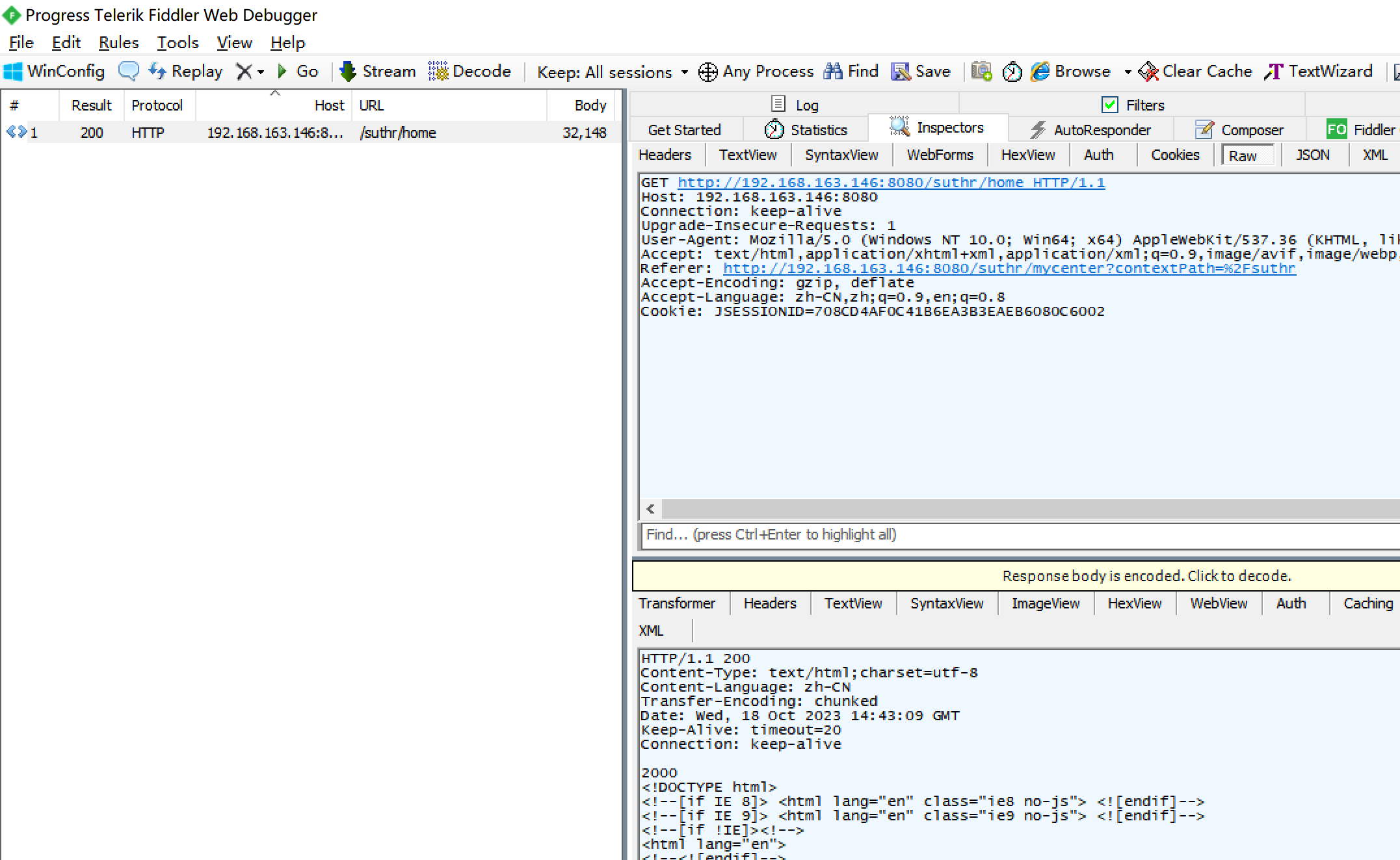
Task: Open the File menu
Action: pos(21,43)
